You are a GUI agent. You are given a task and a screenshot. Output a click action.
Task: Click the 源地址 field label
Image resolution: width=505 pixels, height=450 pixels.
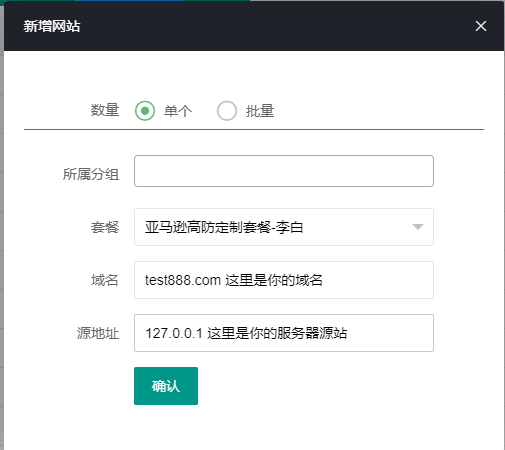[98, 333]
